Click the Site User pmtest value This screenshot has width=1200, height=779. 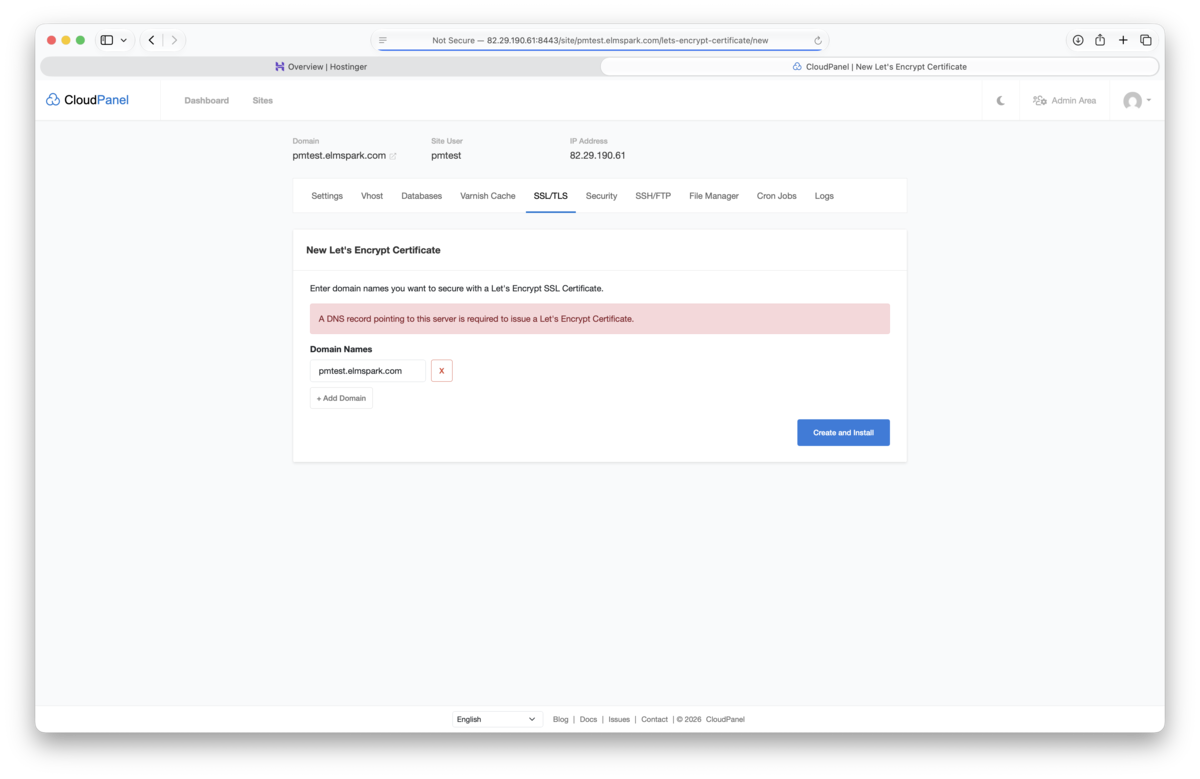coord(446,156)
